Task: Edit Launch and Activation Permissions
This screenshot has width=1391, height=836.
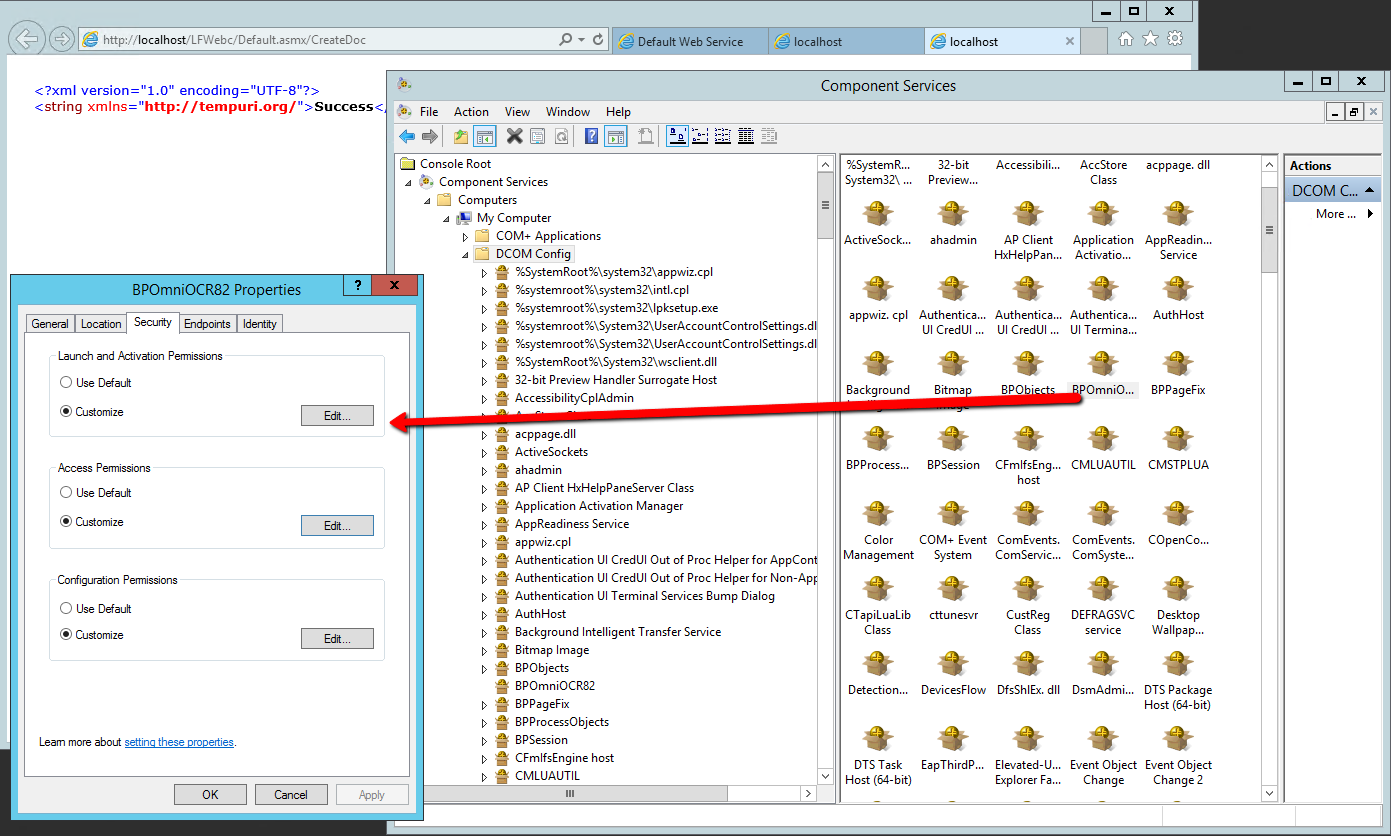Action: pos(337,416)
